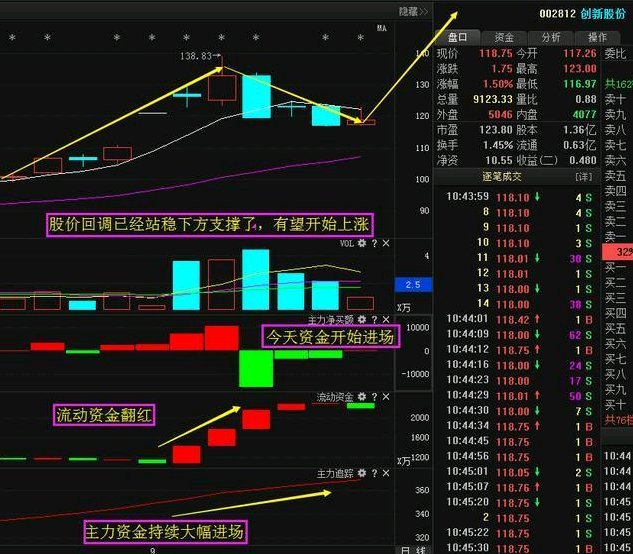Open settings gear for 流动资金 indicator
Image resolution: width=633 pixels, height=554 pixels.
pos(362,397)
